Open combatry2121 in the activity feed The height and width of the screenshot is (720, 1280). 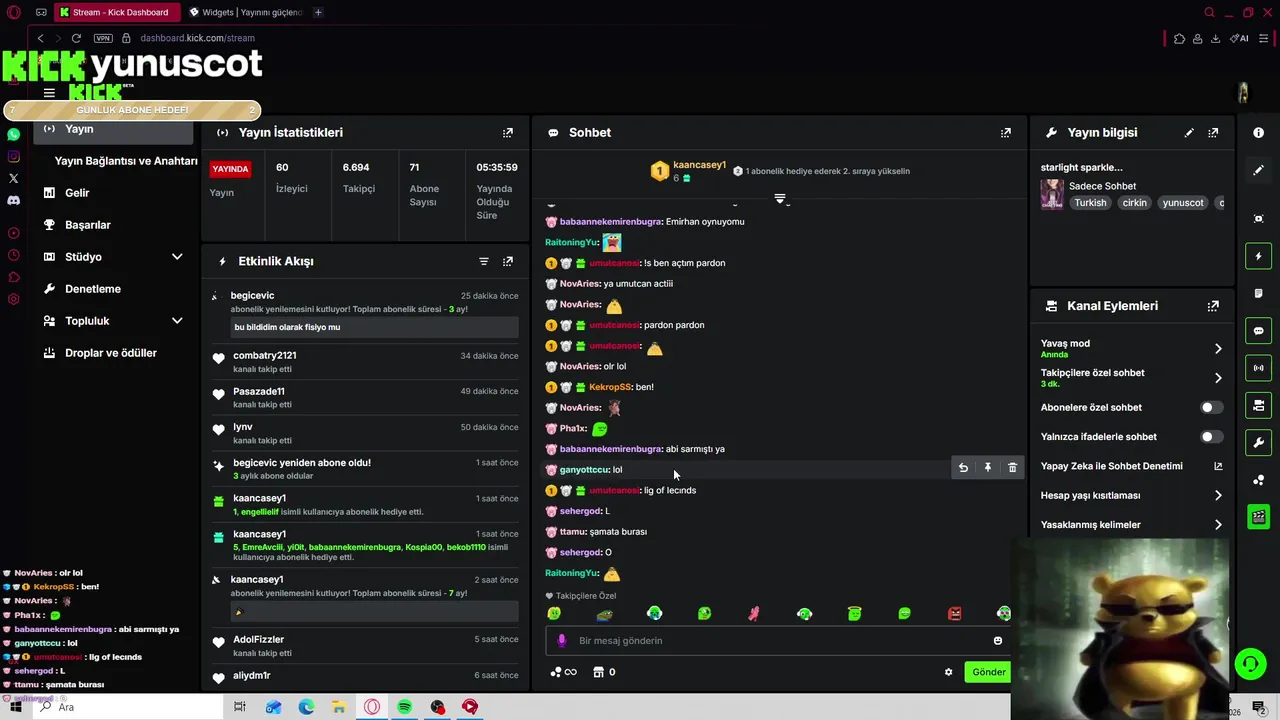pos(265,355)
